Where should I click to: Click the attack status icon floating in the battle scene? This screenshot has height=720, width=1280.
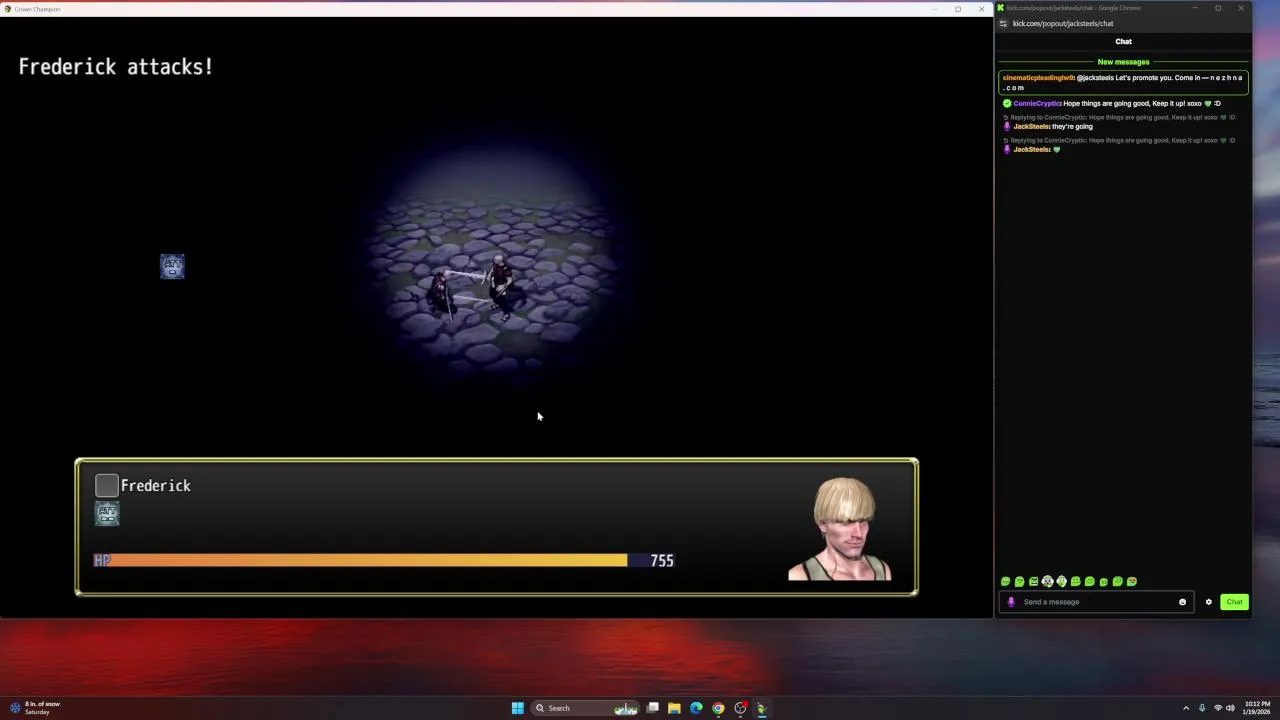pyautogui.click(x=172, y=266)
